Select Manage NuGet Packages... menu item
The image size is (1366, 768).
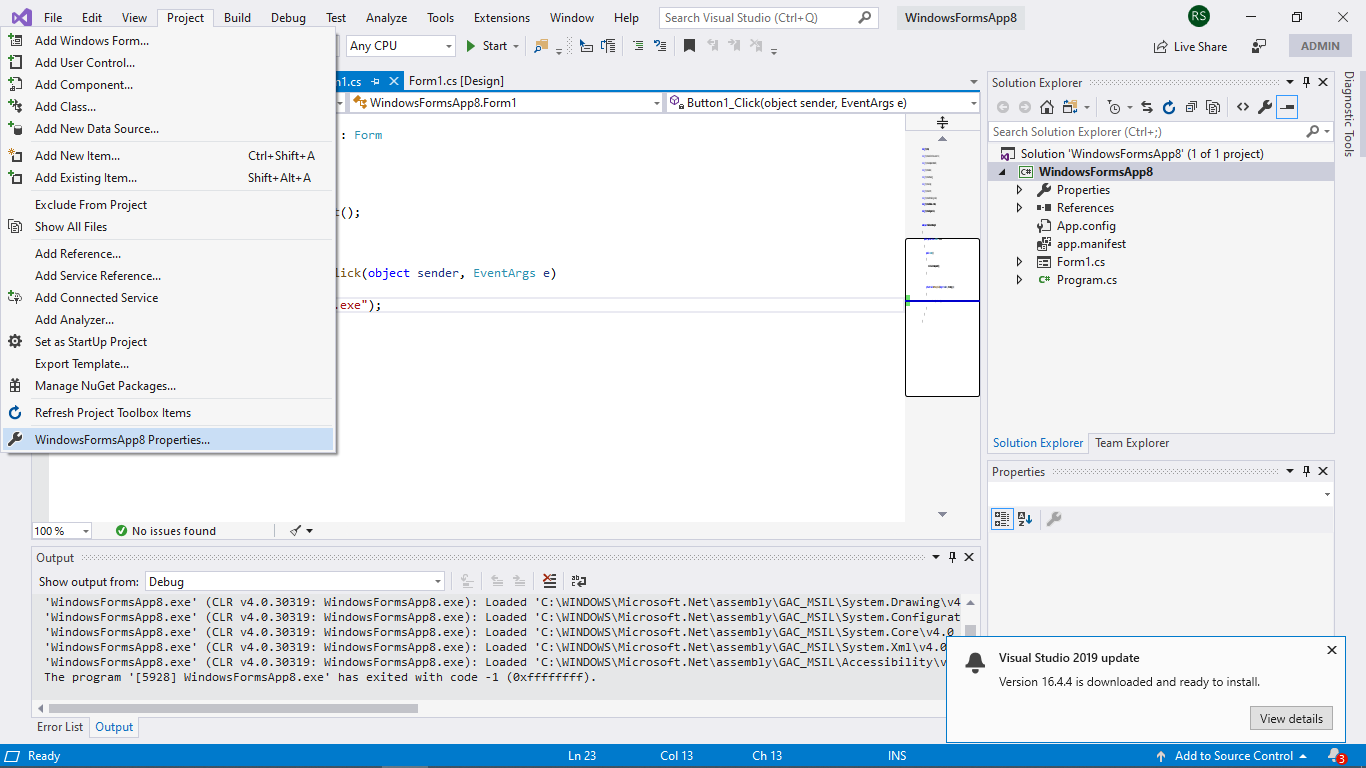[168, 386]
